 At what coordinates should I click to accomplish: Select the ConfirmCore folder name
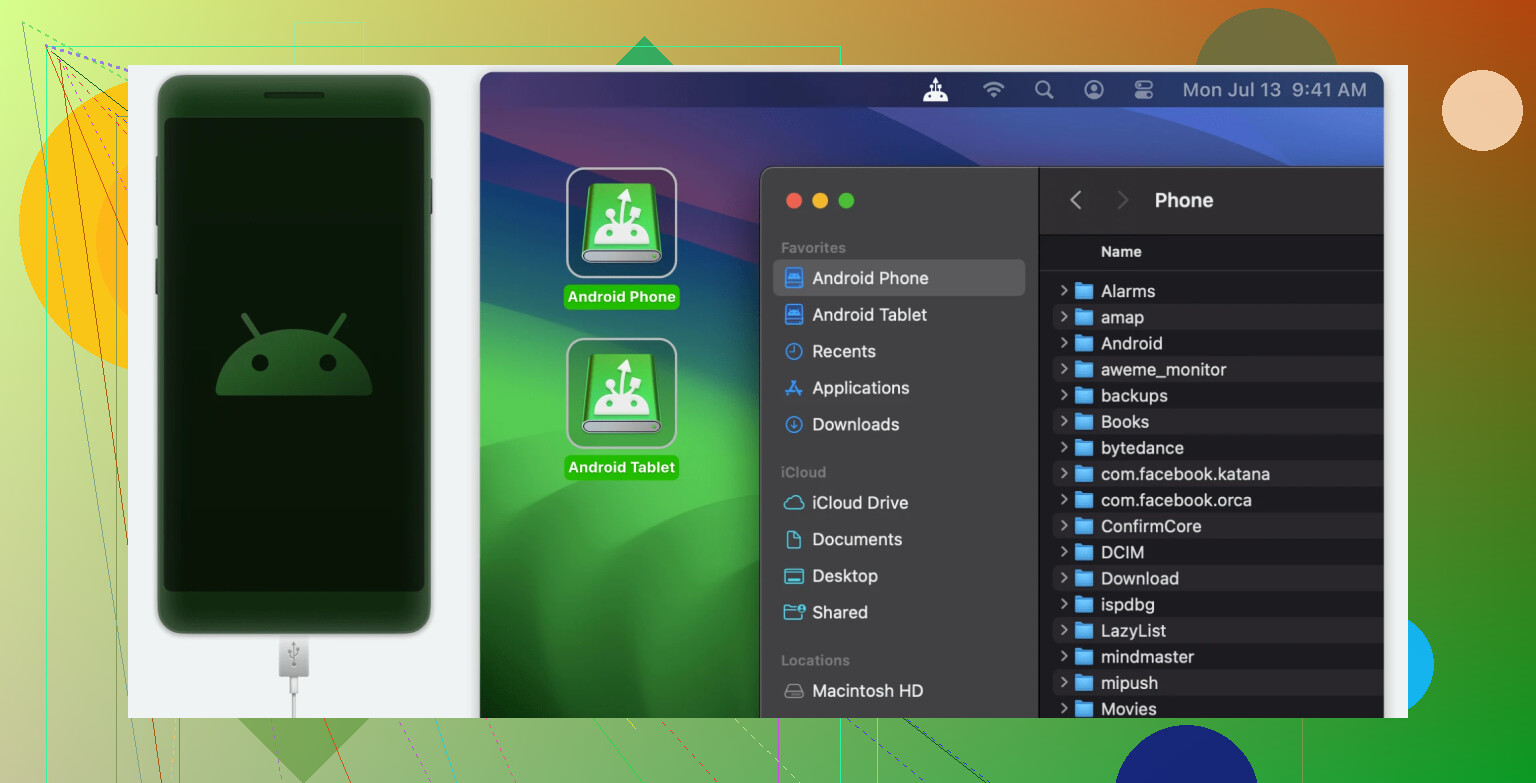1151,526
